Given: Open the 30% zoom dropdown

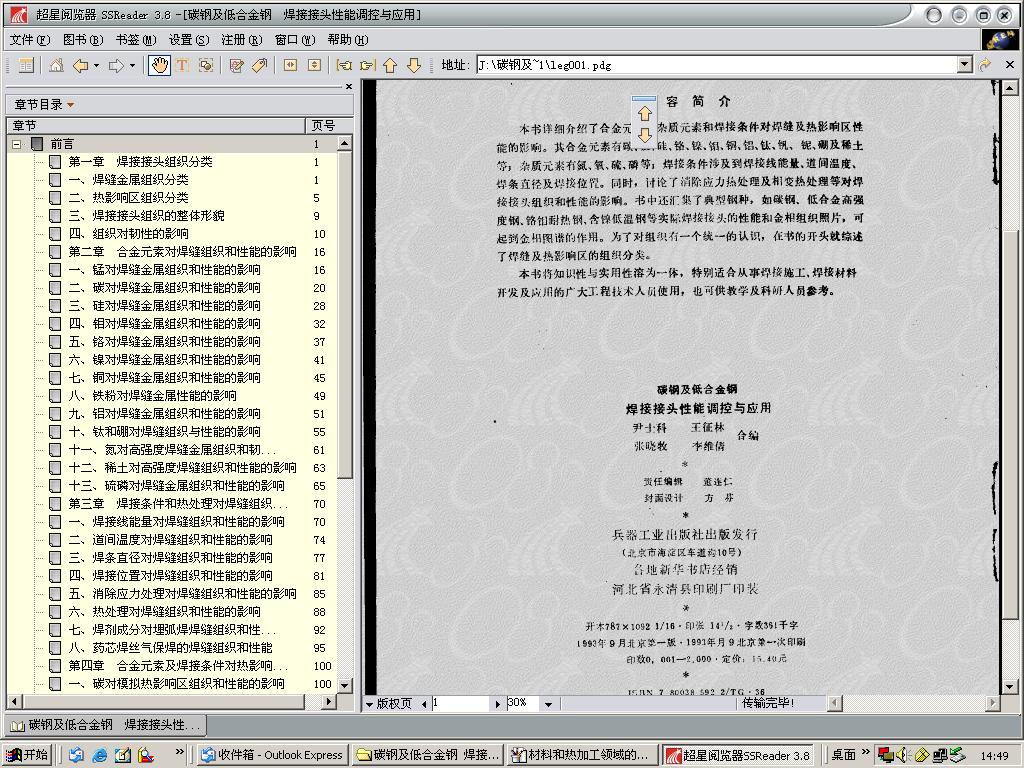Looking at the screenshot, I should [x=549, y=704].
